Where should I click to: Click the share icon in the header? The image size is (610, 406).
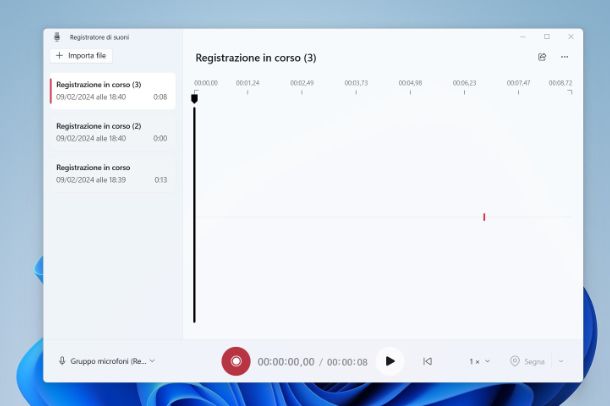pyautogui.click(x=542, y=58)
